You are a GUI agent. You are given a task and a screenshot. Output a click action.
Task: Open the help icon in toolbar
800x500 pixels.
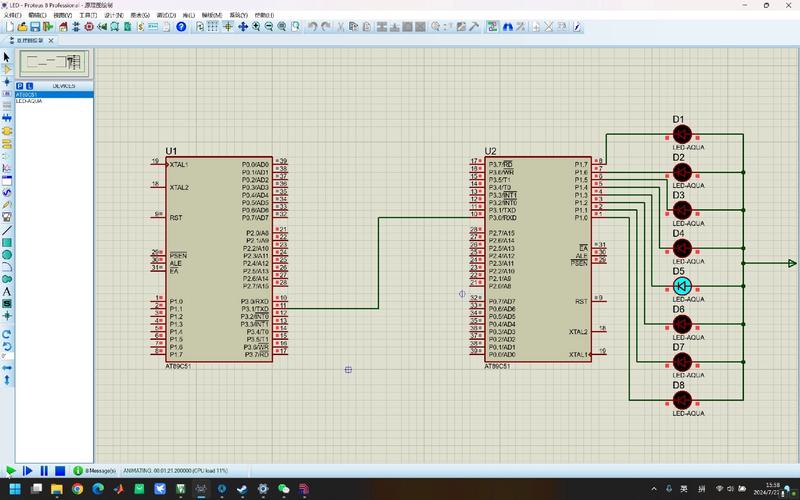[x=181, y=27]
